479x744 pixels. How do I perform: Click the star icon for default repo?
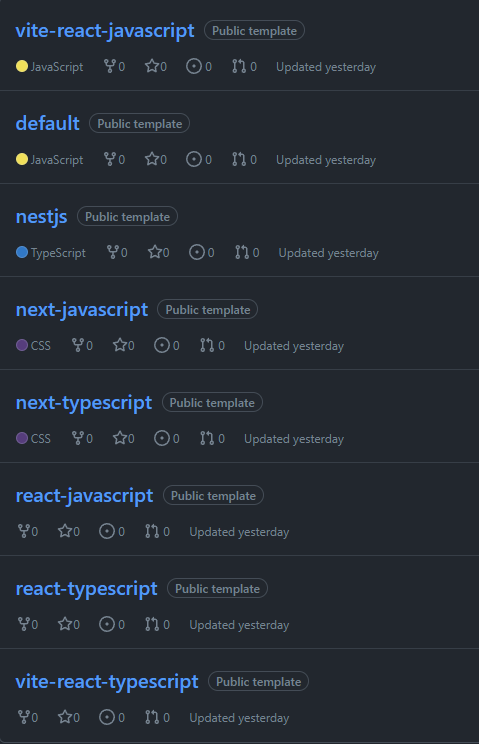(x=152, y=159)
